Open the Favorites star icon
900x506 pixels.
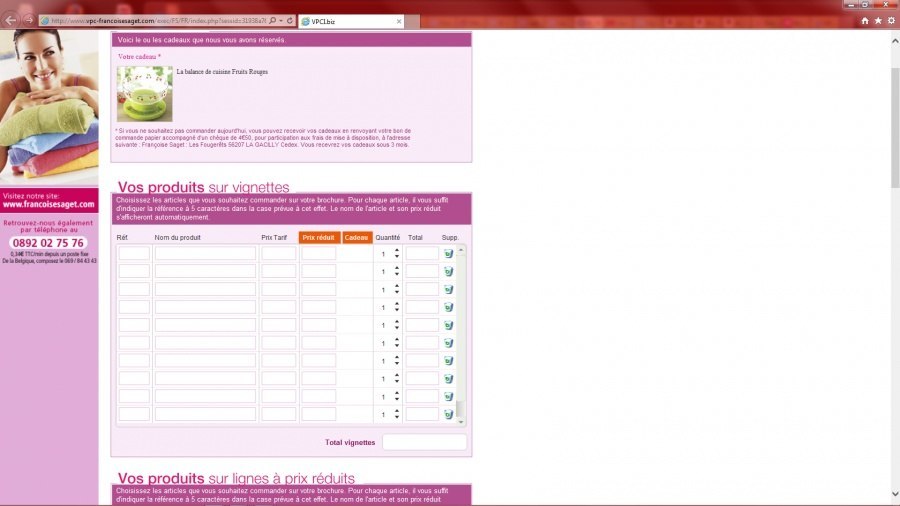(x=878, y=20)
